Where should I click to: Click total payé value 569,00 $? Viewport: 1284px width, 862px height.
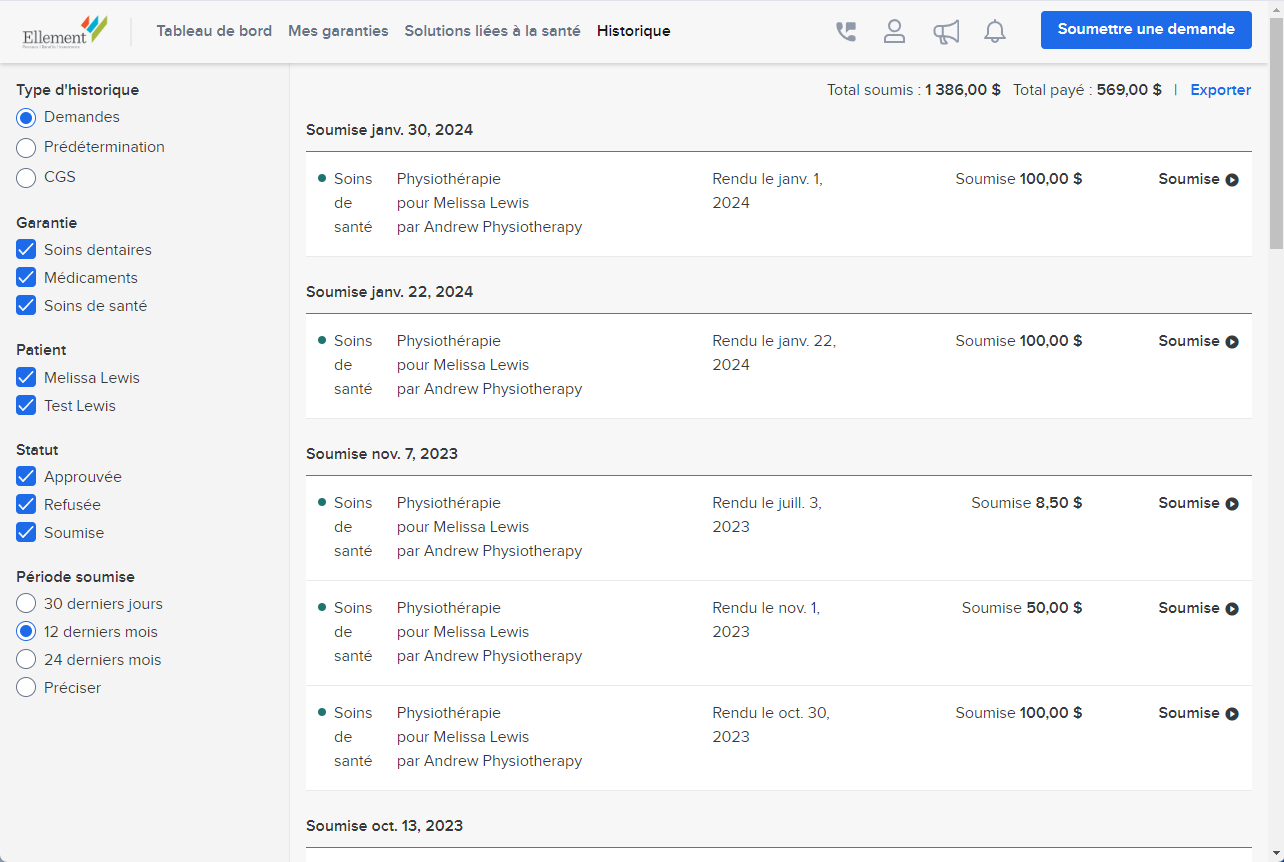pyautogui.click(x=1129, y=90)
